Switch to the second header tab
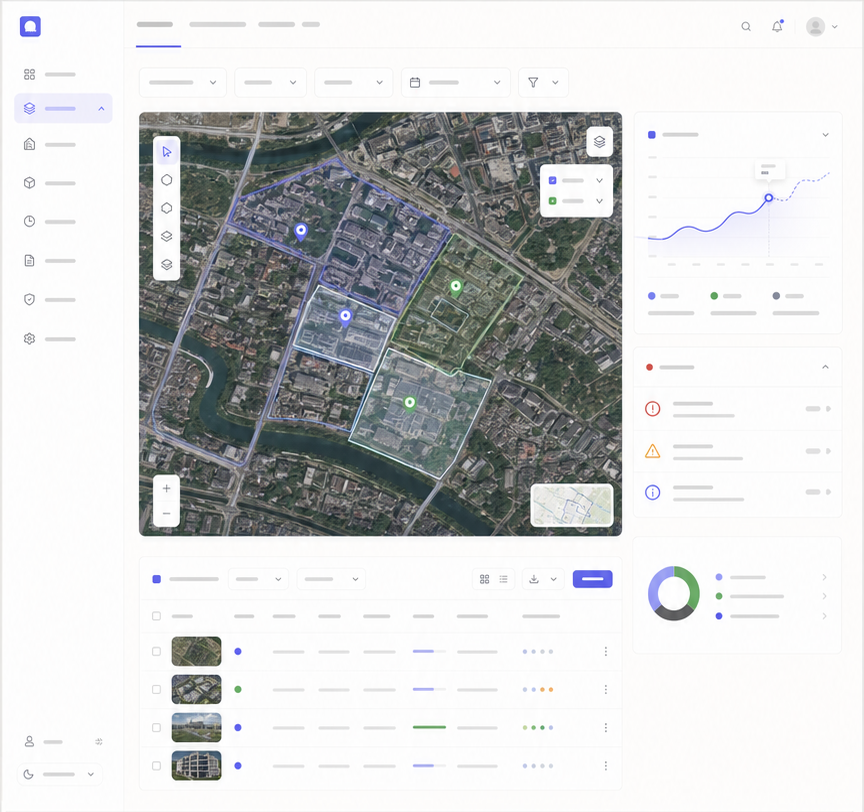This screenshot has height=812, width=864. [x=218, y=24]
